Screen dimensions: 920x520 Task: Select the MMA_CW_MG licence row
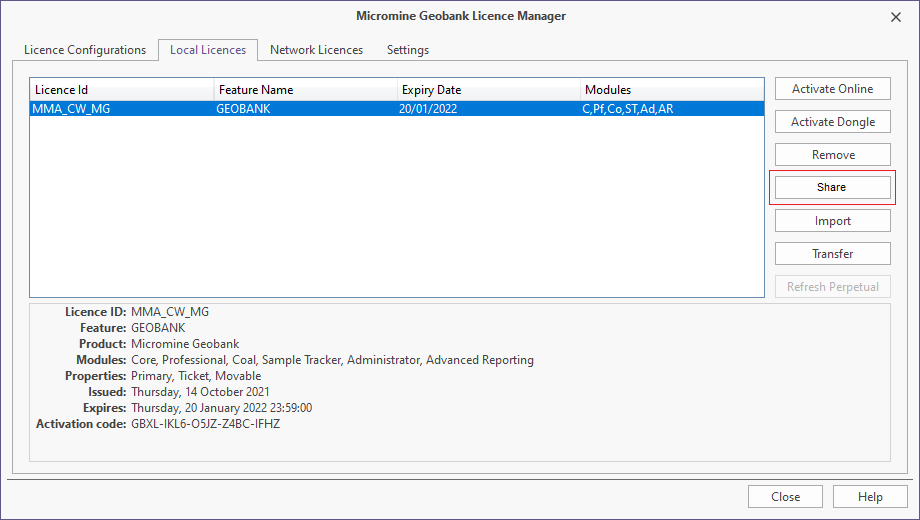click(x=397, y=109)
